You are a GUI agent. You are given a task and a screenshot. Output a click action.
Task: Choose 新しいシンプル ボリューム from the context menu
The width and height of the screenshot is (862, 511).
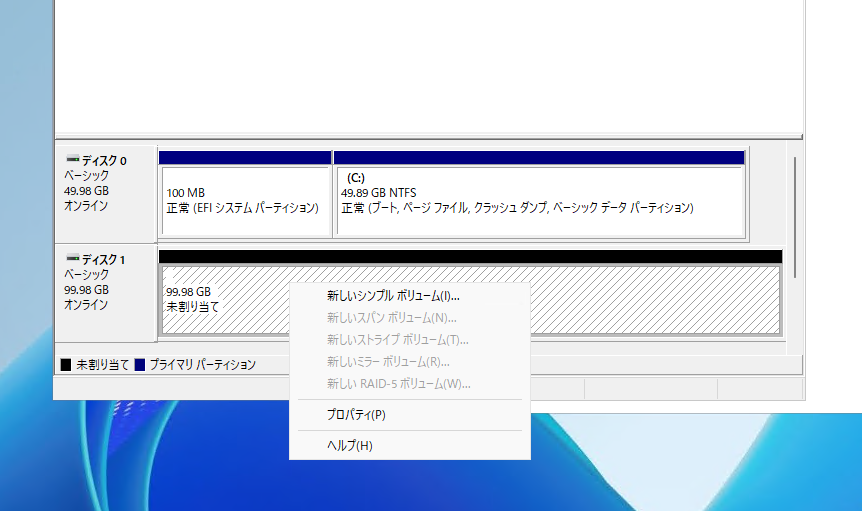coord(392,296)
